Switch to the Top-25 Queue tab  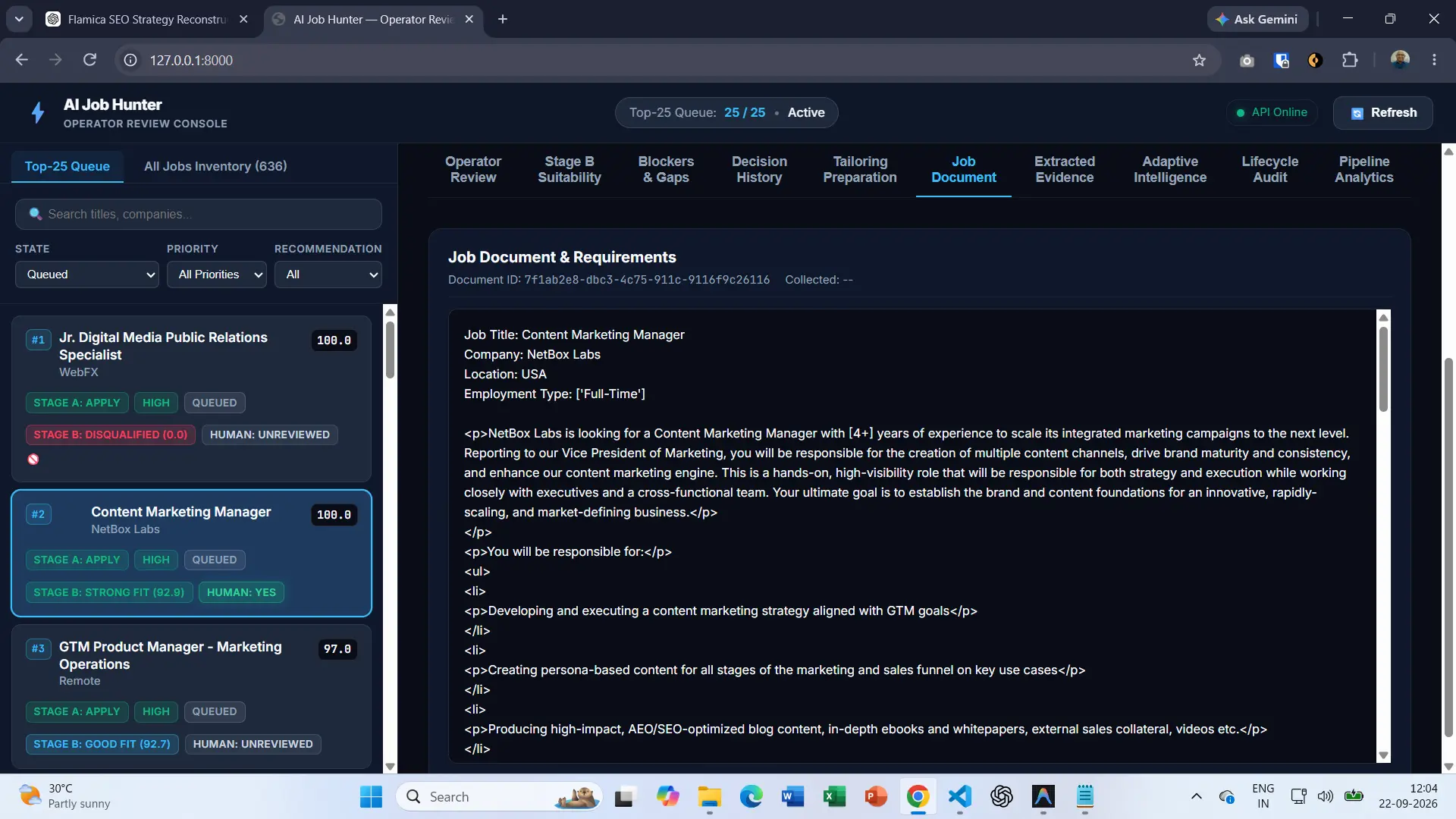pos(67,166)
